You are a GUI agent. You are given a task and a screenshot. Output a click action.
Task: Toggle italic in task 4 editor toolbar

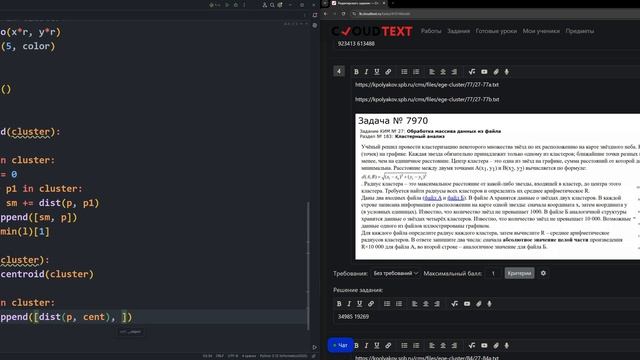(366, 72)
